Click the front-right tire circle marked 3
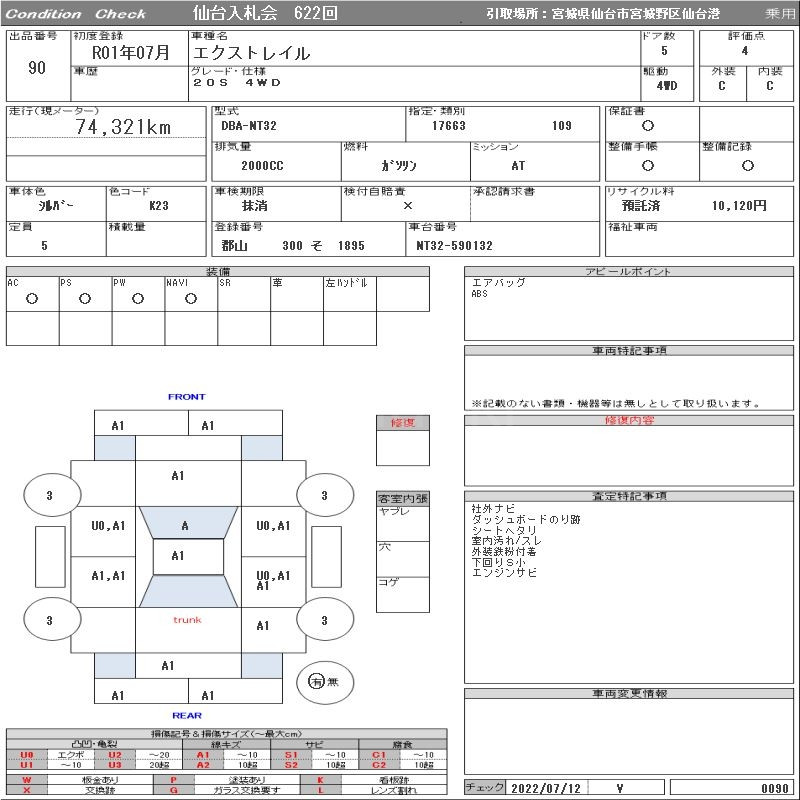This screenshot has height=800, width=800. 325,495
